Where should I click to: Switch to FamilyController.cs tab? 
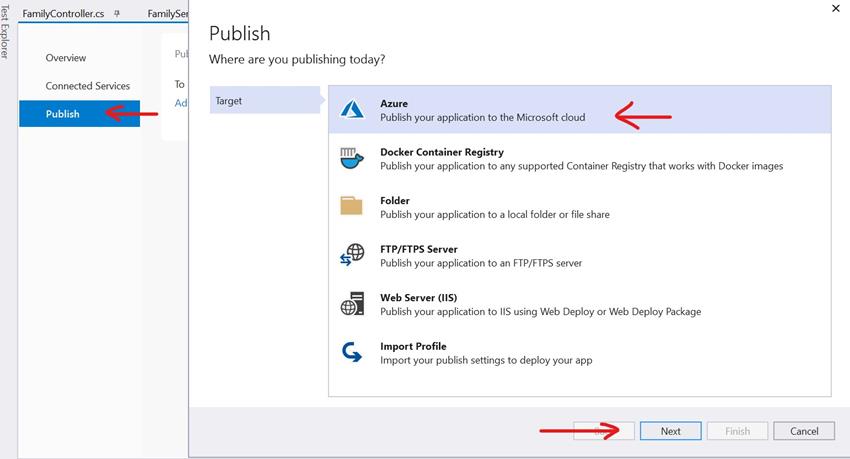63,14
